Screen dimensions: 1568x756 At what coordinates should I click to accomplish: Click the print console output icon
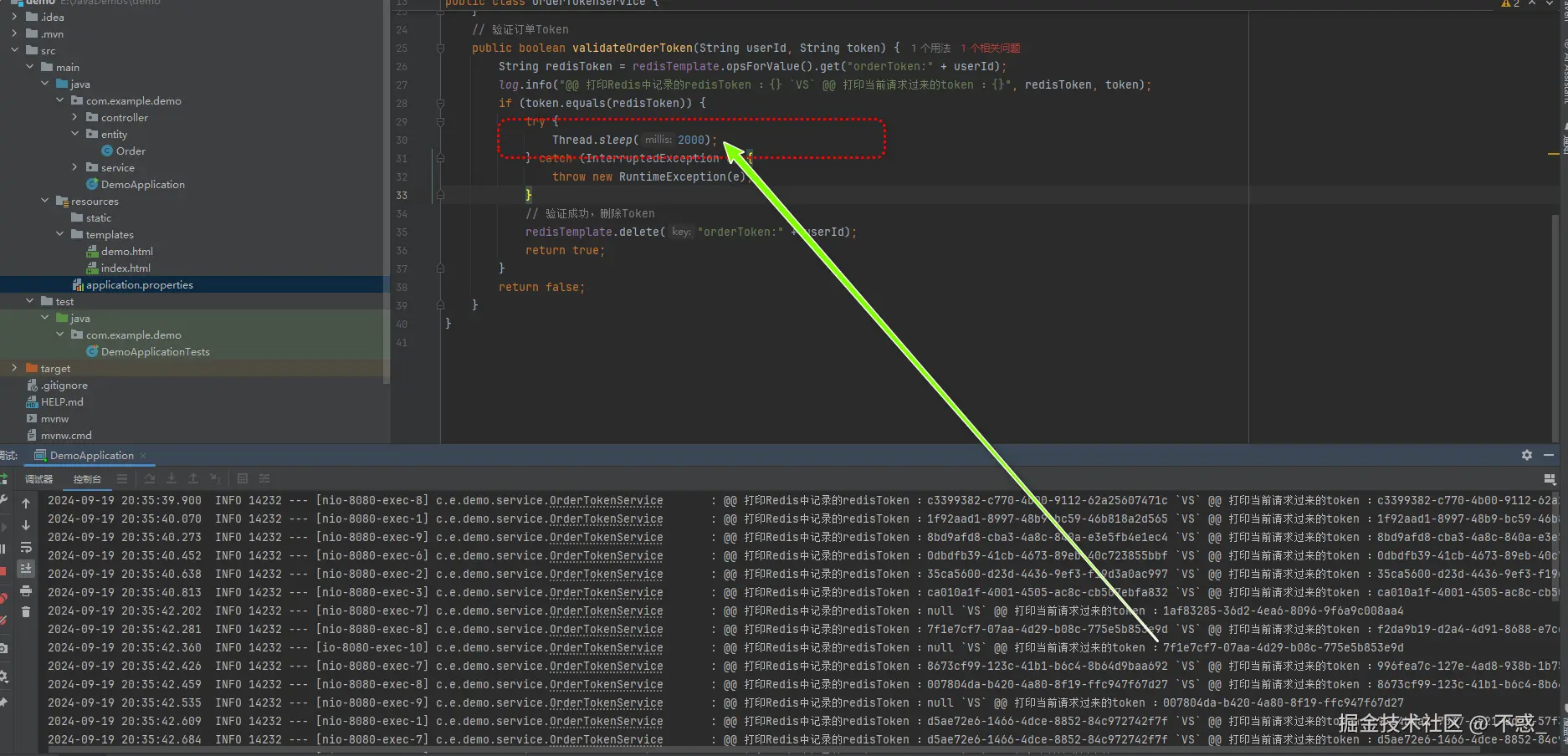pos(26,591)
